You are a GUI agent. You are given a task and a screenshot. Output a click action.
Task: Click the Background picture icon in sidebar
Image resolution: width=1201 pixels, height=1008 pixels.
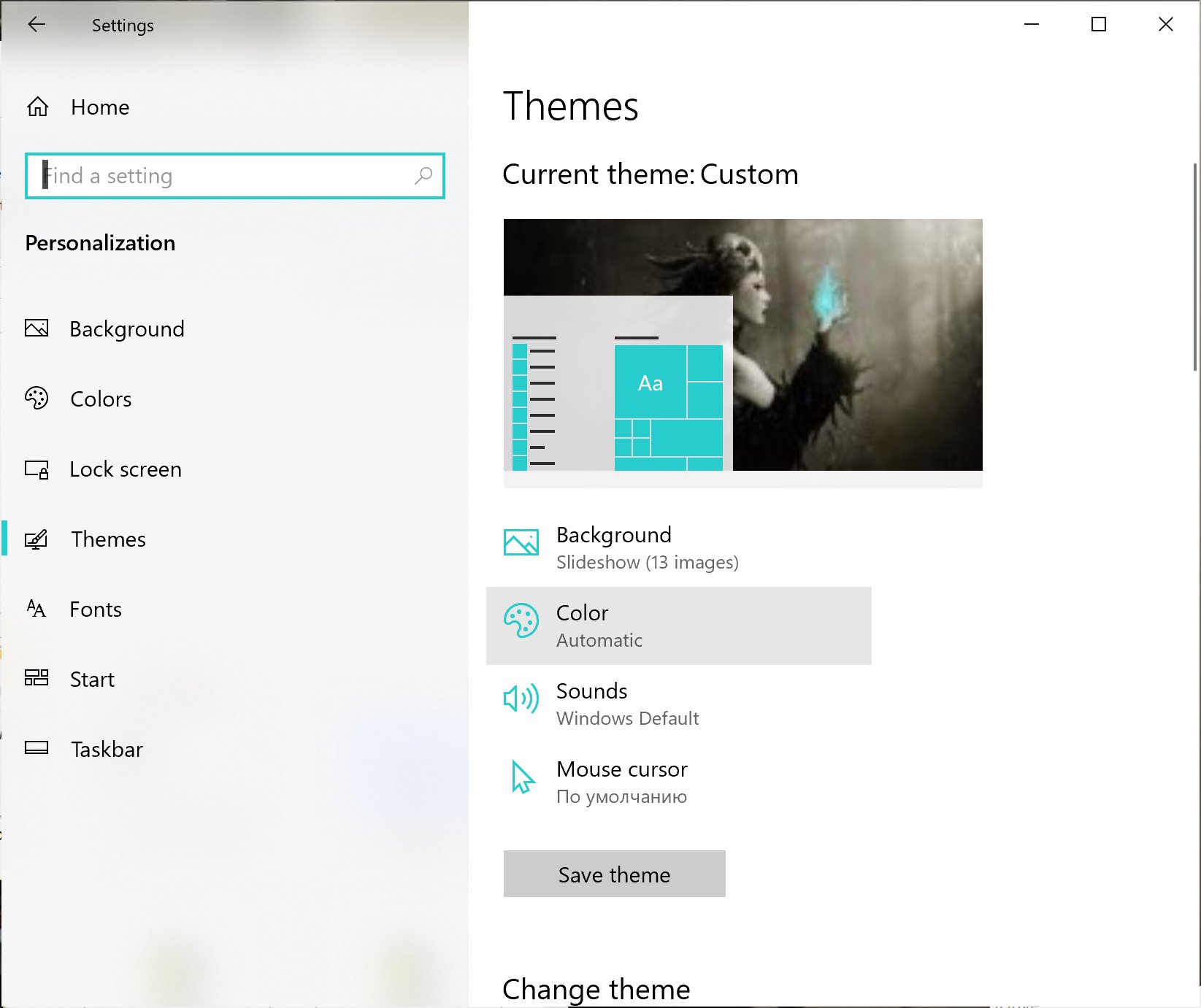pyautogui.click(x=37, y=328)
